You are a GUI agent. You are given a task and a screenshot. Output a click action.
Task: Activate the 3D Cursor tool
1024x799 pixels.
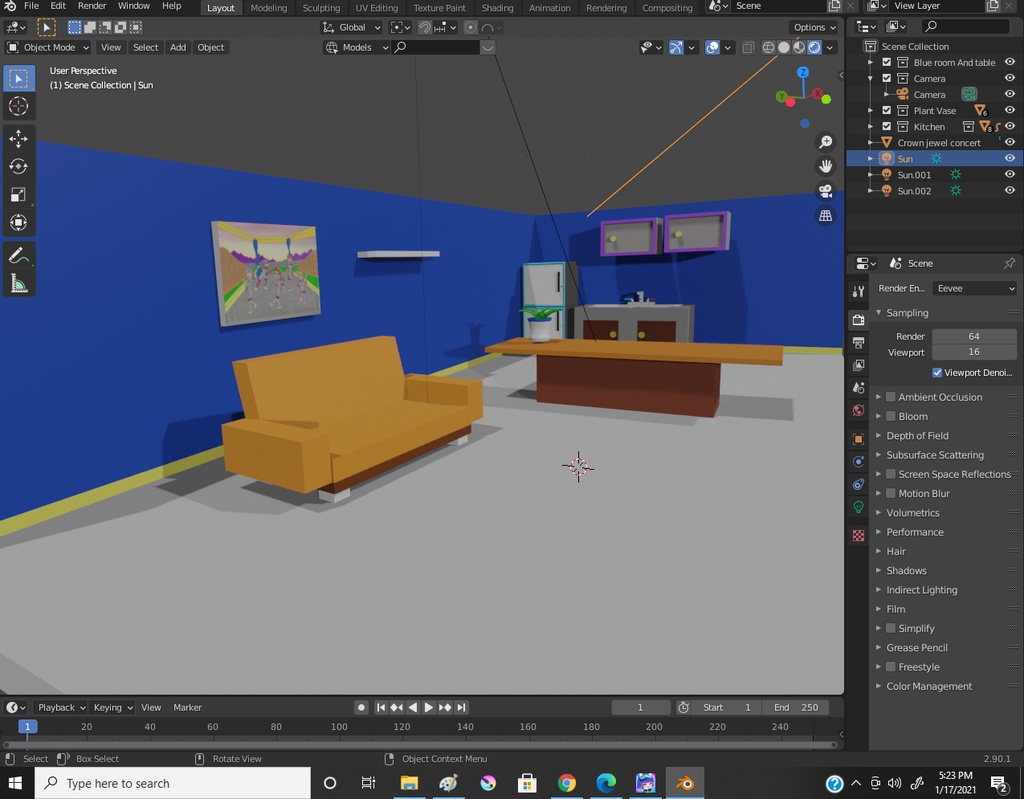[x=18, y=106]
